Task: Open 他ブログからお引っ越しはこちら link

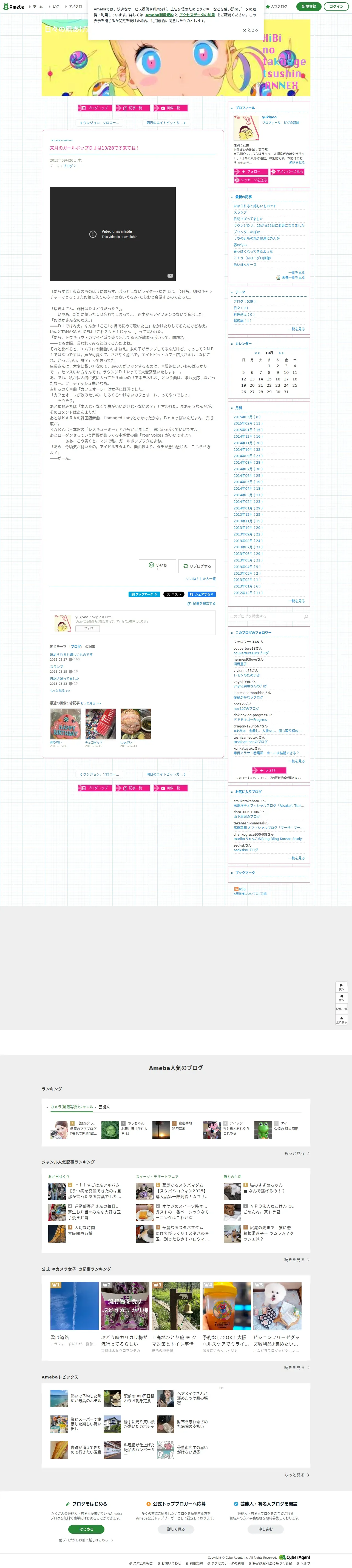Action: (x=86, y=1540)
